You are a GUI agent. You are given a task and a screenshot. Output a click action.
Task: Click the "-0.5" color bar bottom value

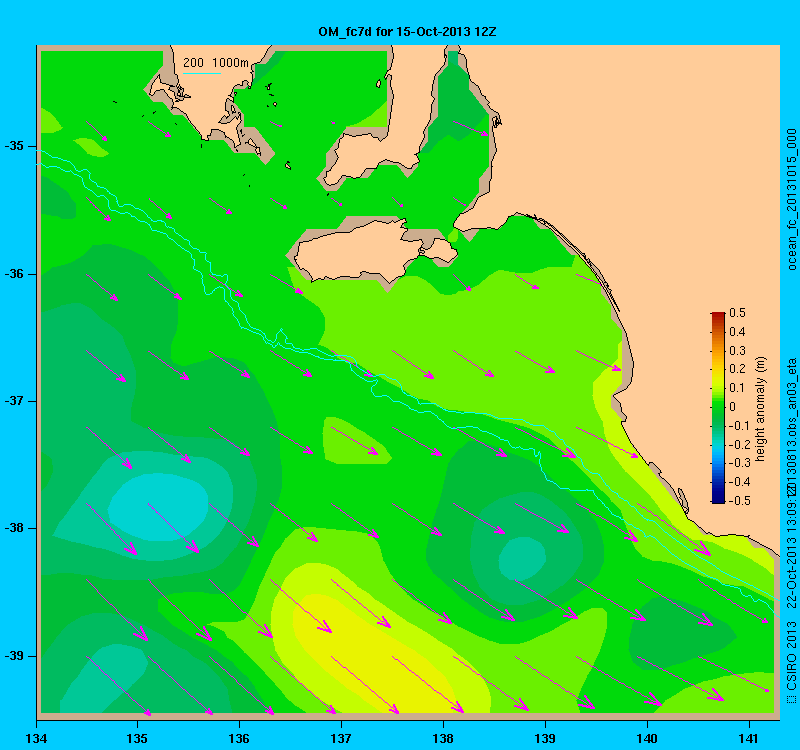(739, 501)
